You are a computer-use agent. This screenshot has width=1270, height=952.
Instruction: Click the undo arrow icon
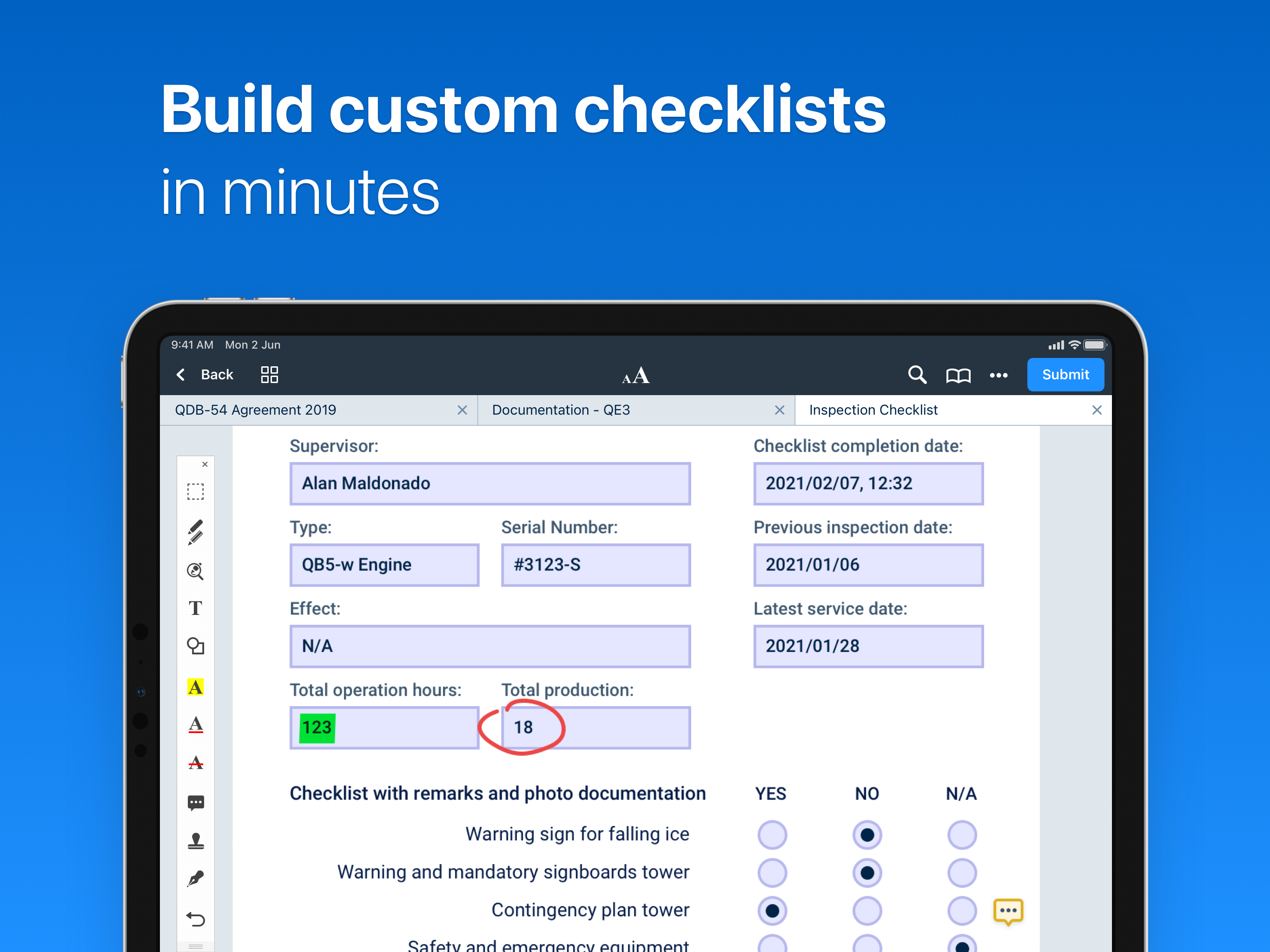195,919
